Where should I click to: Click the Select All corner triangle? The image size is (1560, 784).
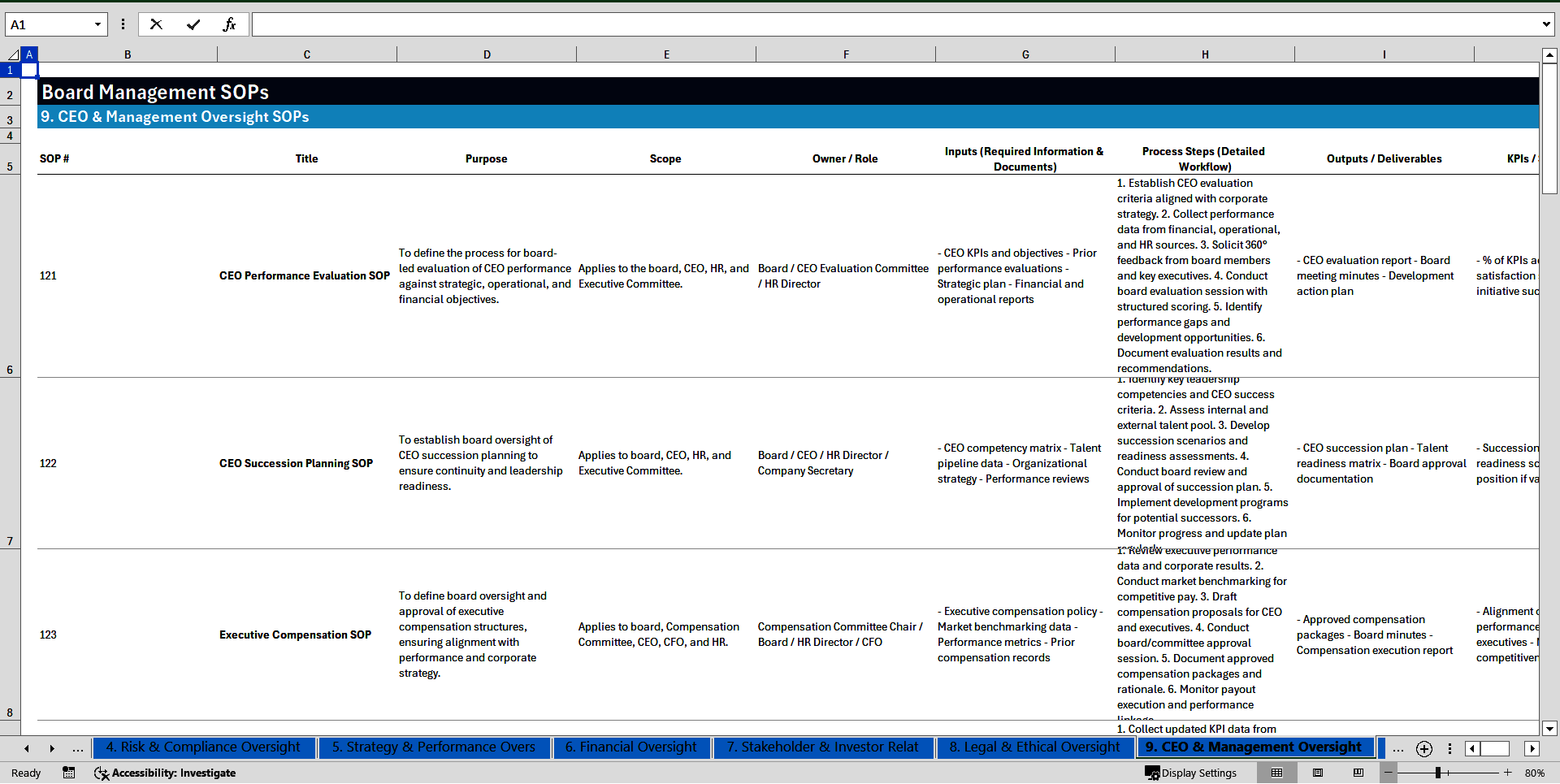pos(12,54)
